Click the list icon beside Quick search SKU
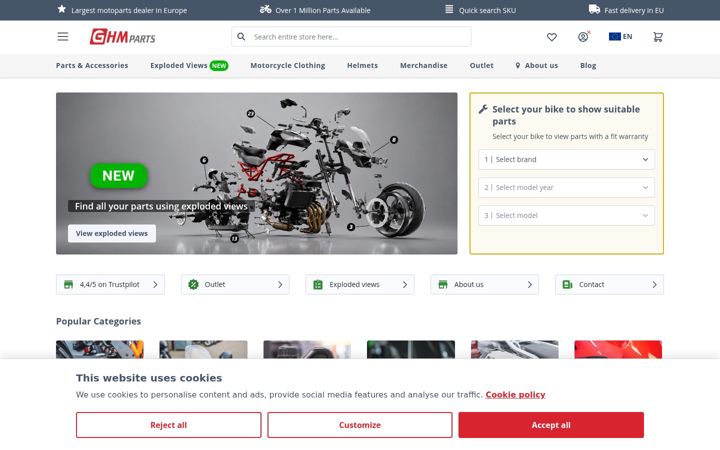 [x=449, y=9]
